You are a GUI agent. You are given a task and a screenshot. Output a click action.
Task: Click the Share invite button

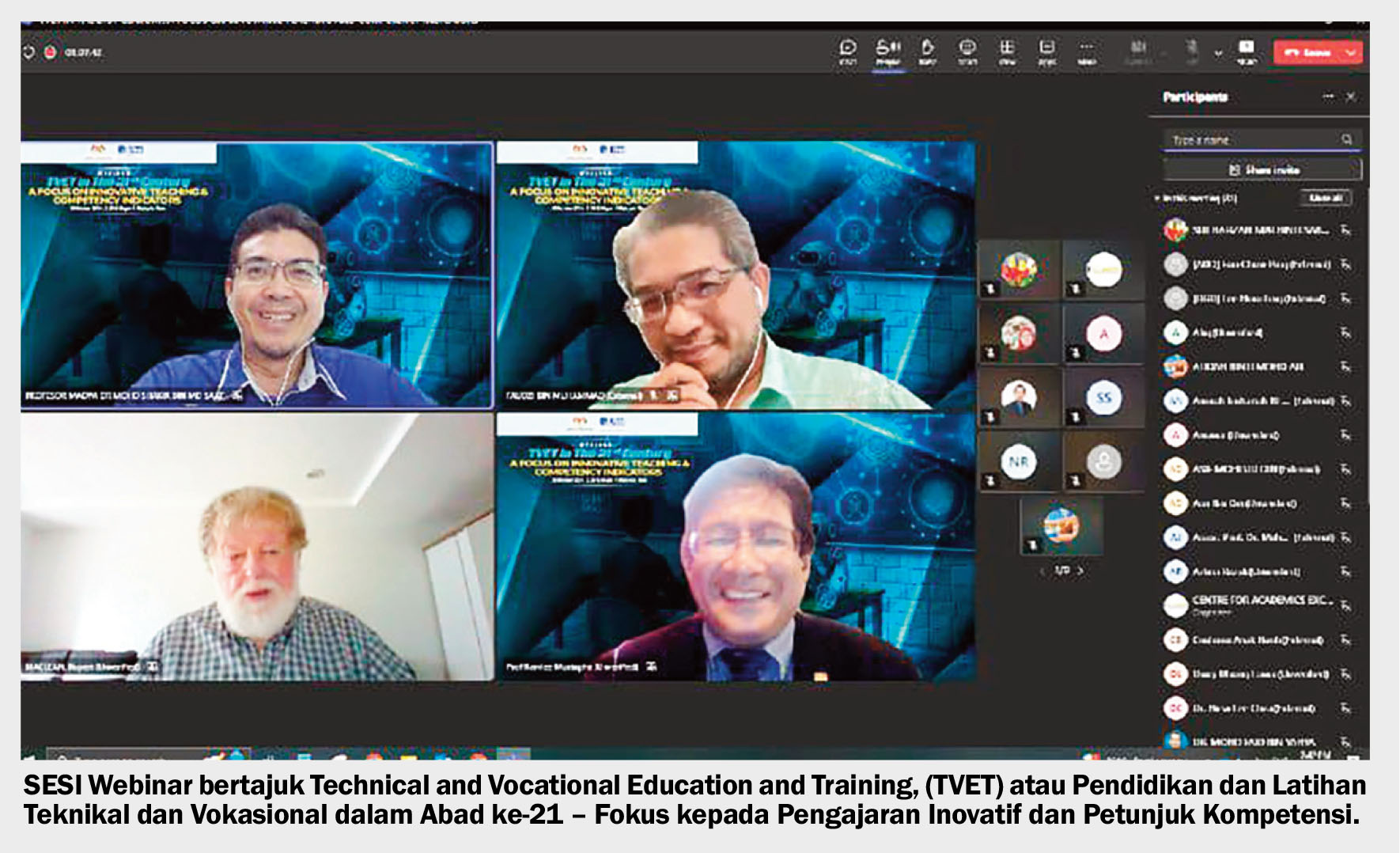(1262, 170)
